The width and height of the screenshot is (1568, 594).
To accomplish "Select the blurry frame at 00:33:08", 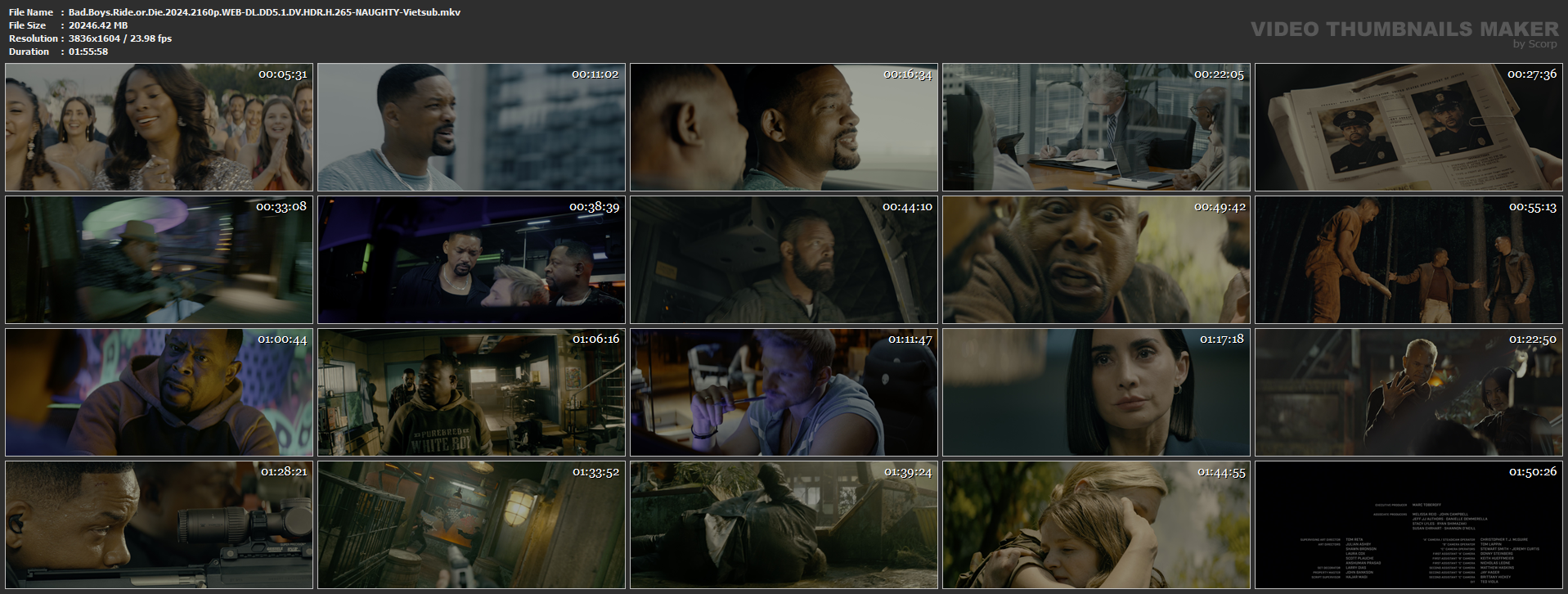I will click(x=159, y=260).
